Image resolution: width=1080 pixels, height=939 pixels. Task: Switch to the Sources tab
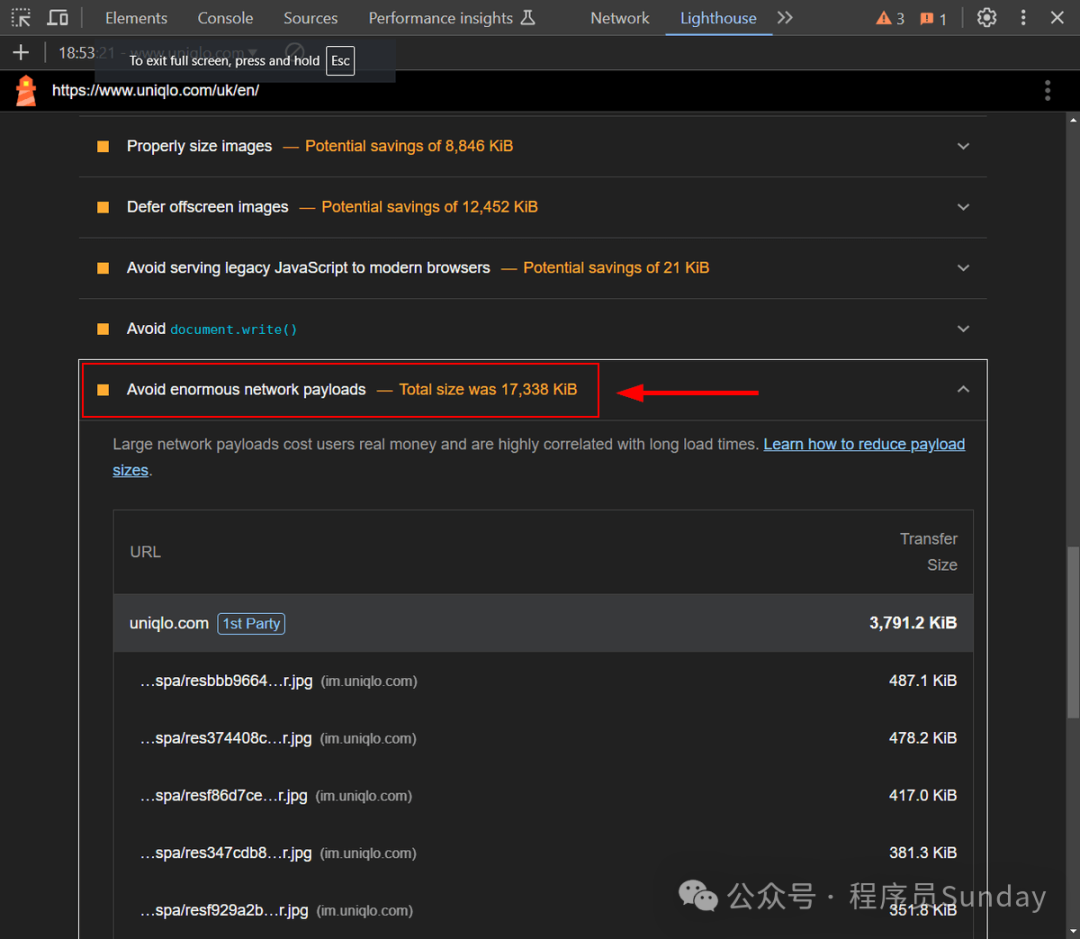pyautogui.click(x=311, y=18)
